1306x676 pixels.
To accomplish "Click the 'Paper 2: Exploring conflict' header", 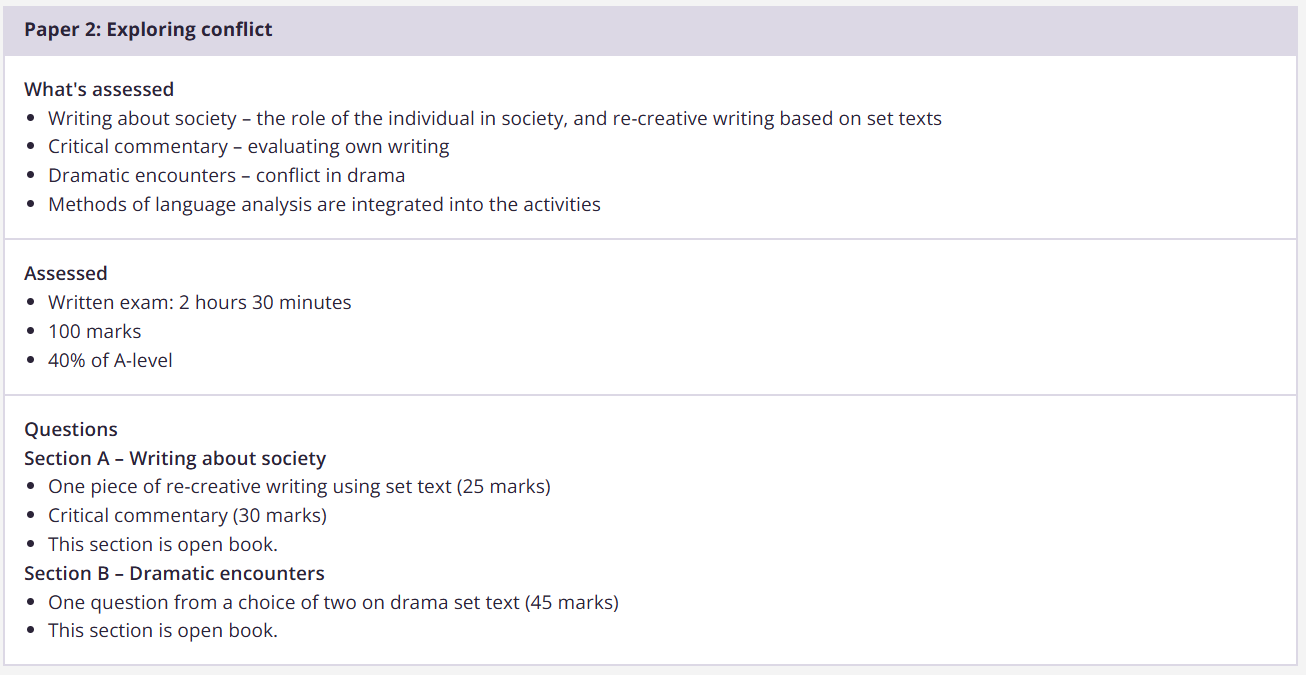I will (148, 30).
